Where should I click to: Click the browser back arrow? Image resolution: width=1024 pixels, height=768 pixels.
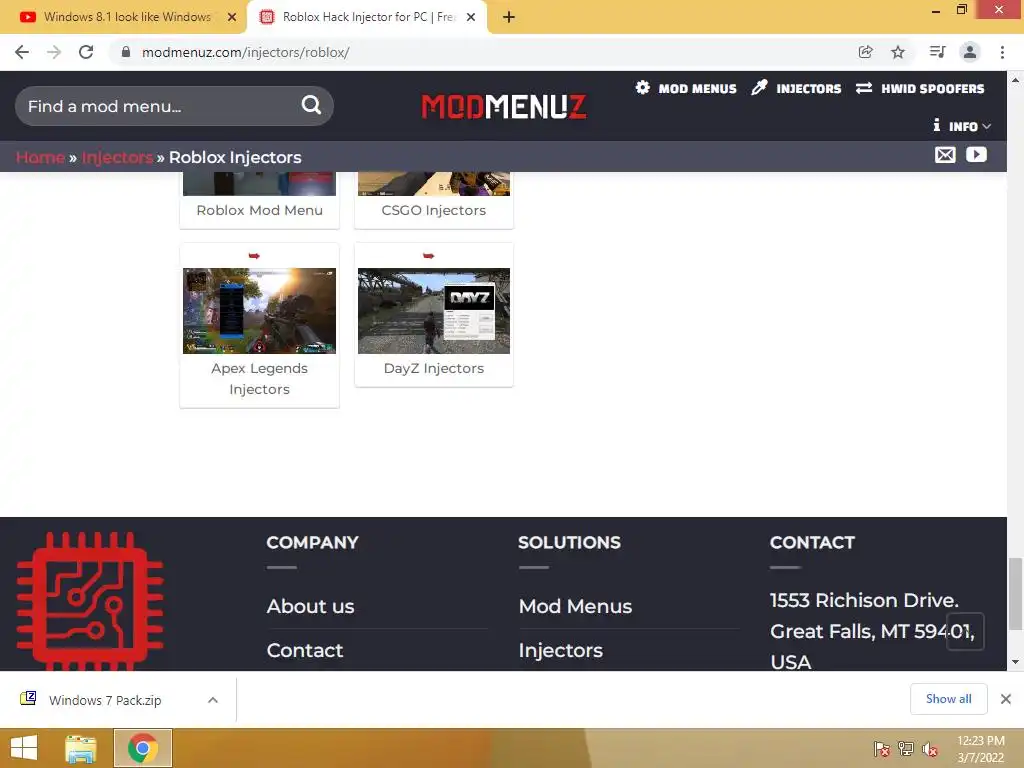tap(22, 52)
